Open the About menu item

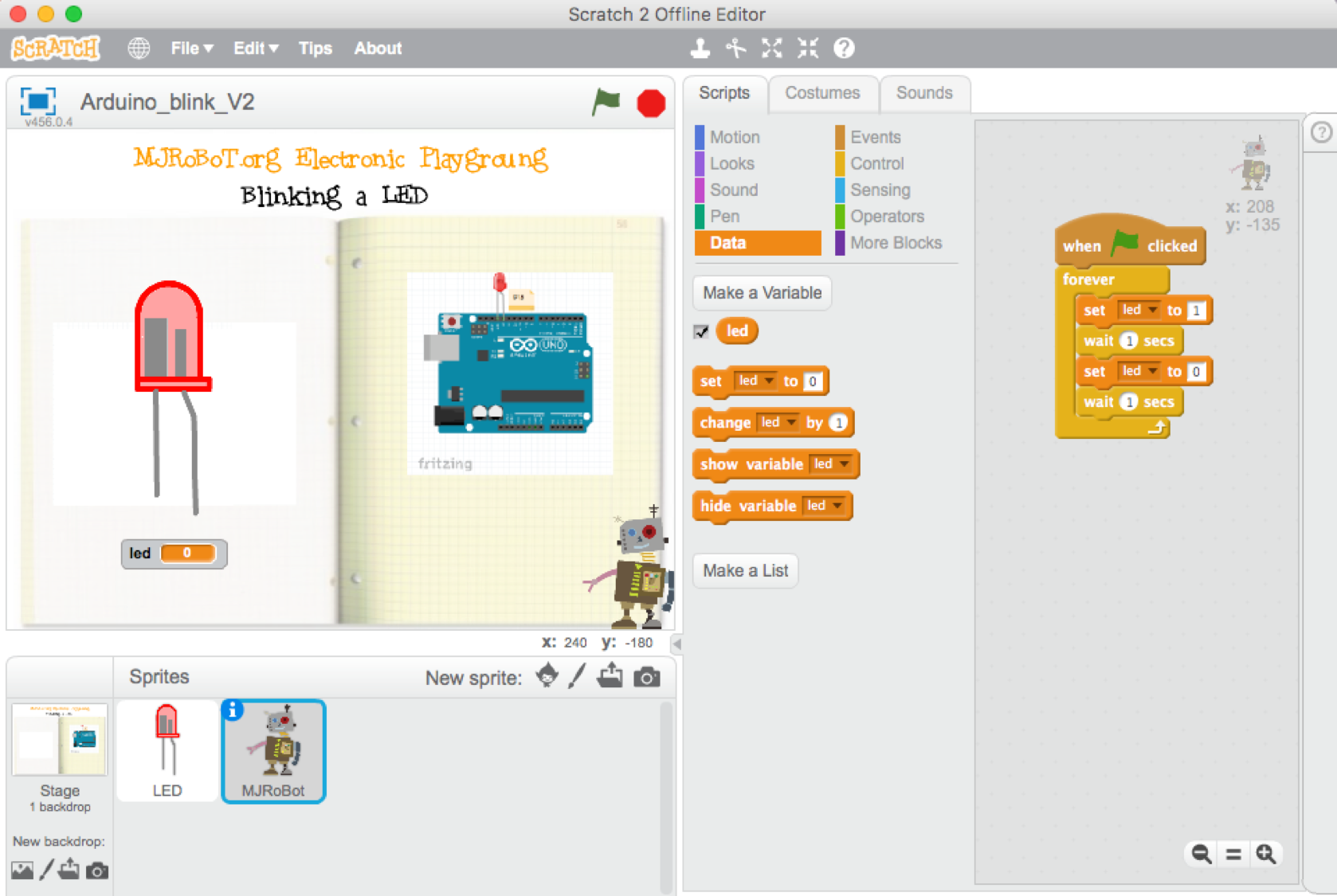click(378, 49)
